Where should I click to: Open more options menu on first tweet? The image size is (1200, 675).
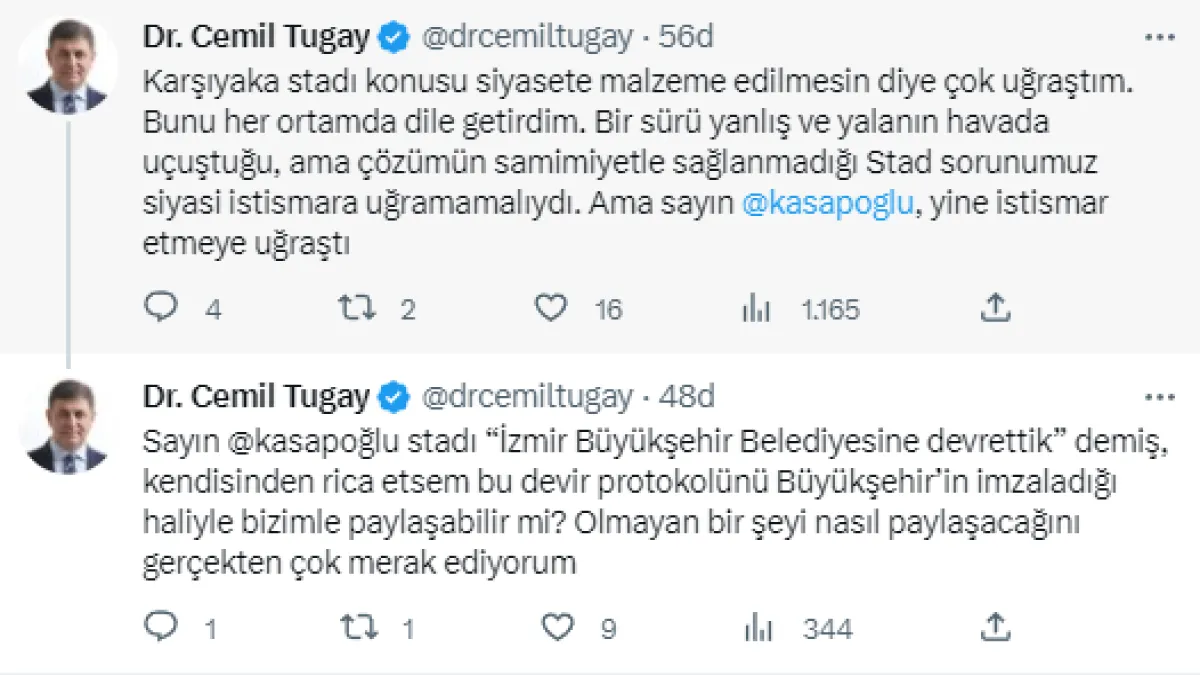point(1159,38)
